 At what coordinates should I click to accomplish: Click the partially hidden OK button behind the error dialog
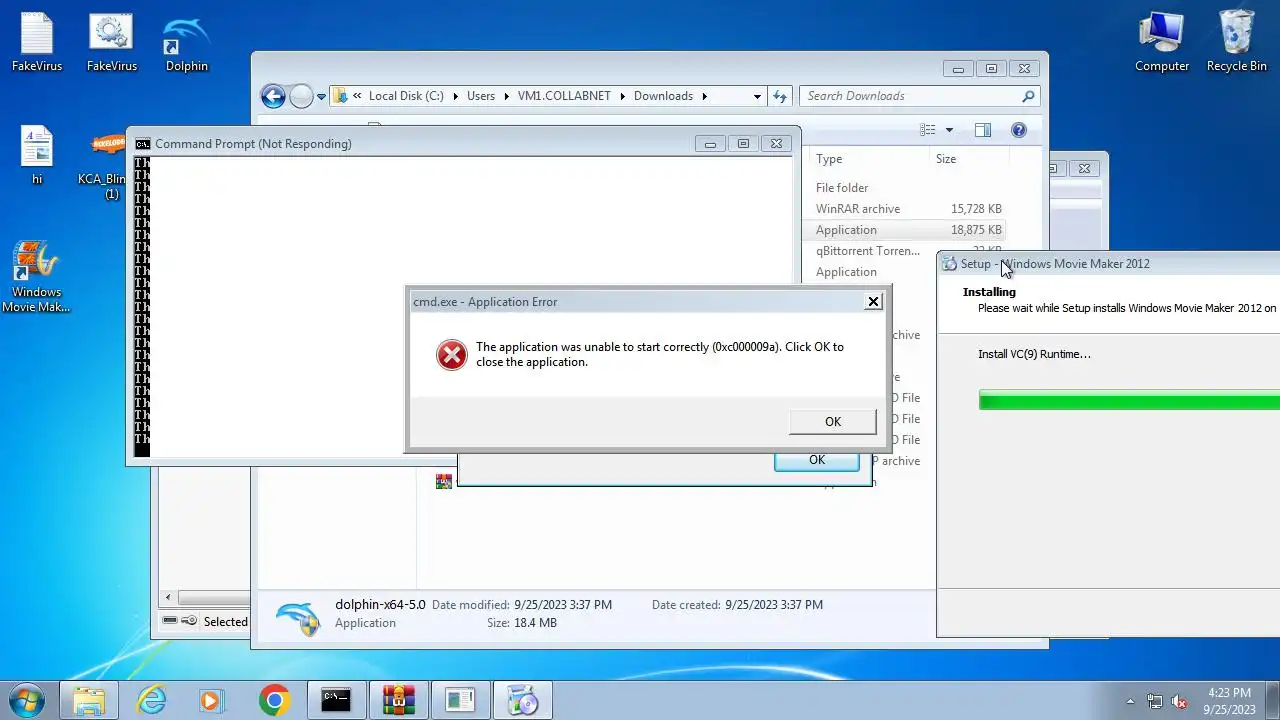click(x=816, y=461)
